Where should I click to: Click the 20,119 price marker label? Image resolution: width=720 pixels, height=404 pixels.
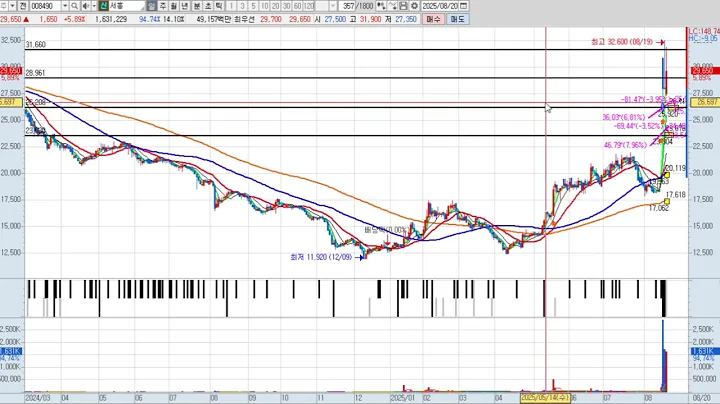(675, 168)
